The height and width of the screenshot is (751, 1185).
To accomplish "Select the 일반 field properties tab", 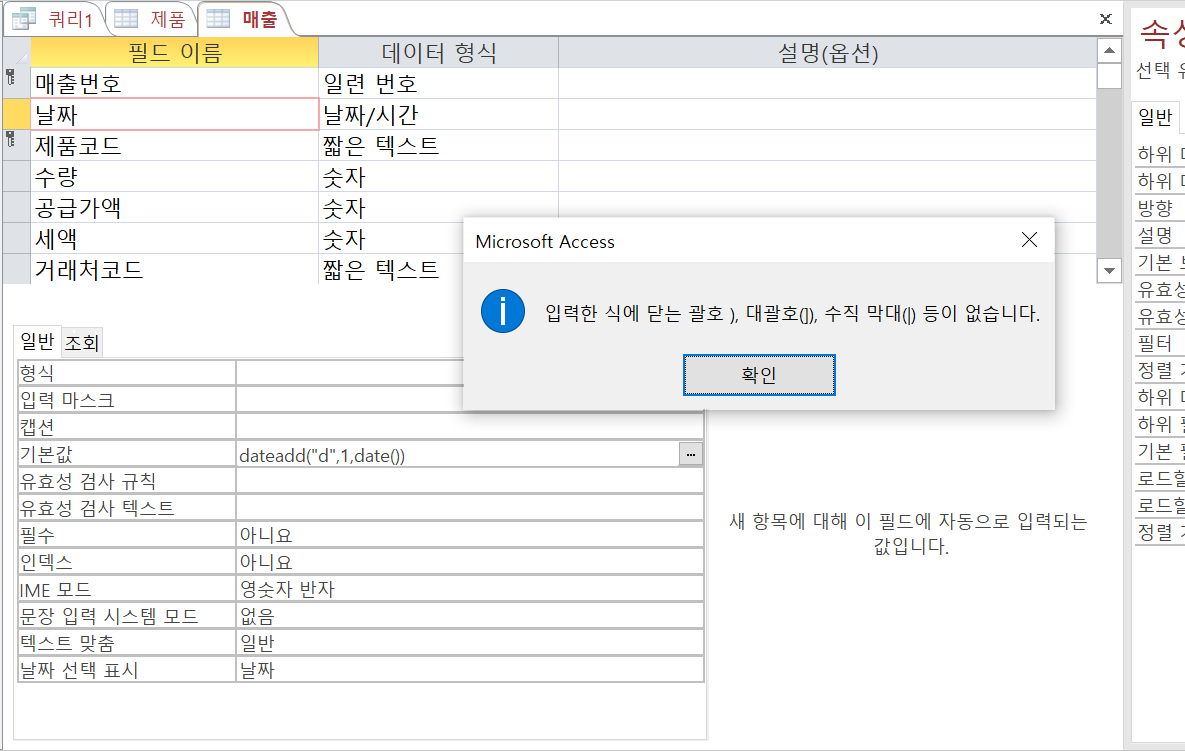I will point(38,342).
